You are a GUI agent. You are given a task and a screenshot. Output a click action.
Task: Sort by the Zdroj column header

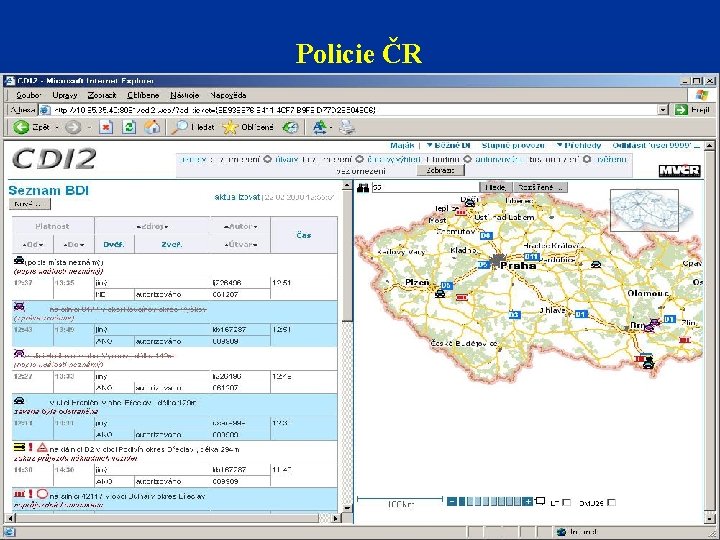[152, 226]
